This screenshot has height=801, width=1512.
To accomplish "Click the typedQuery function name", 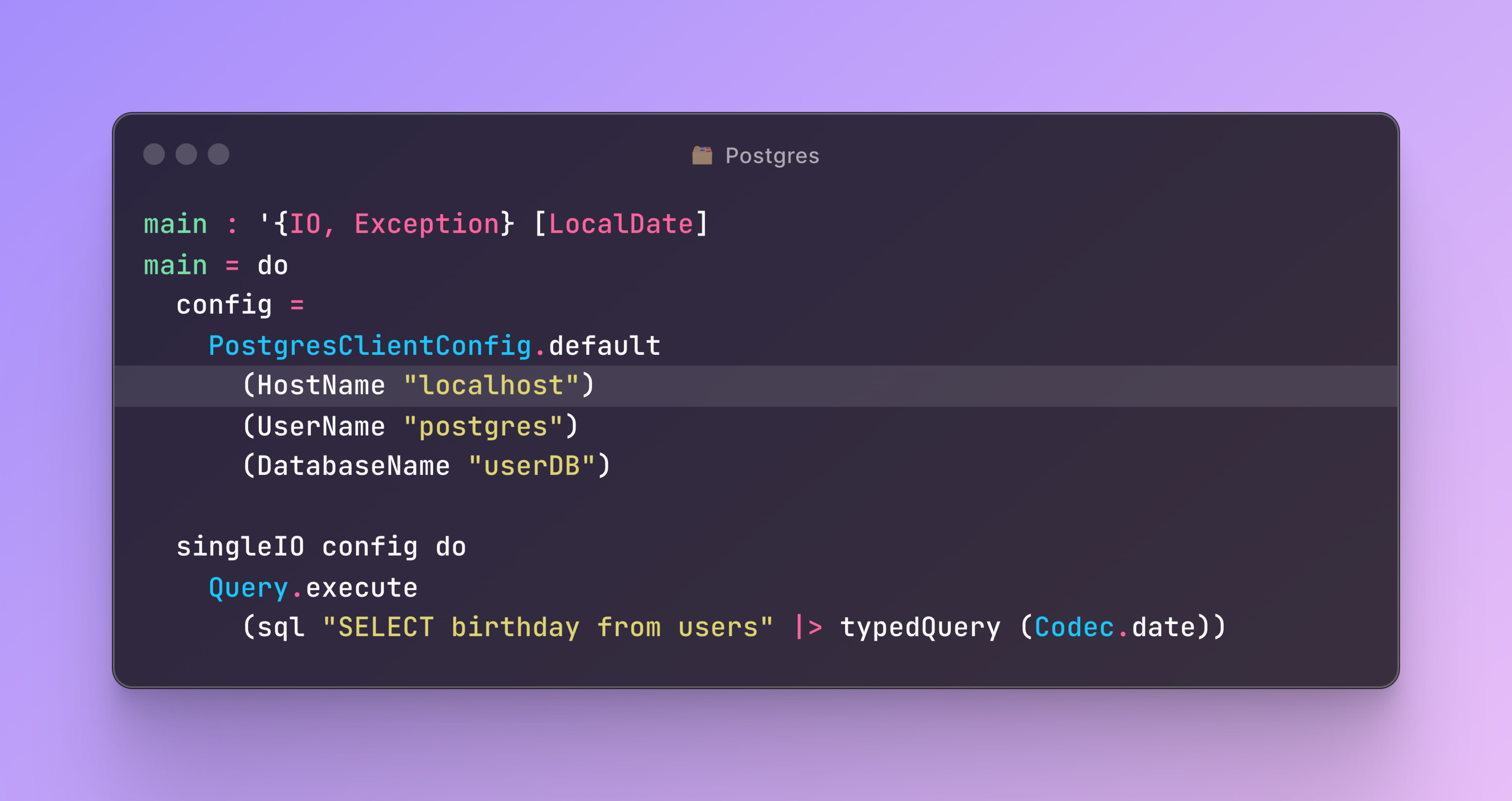I will pos(920,627).
